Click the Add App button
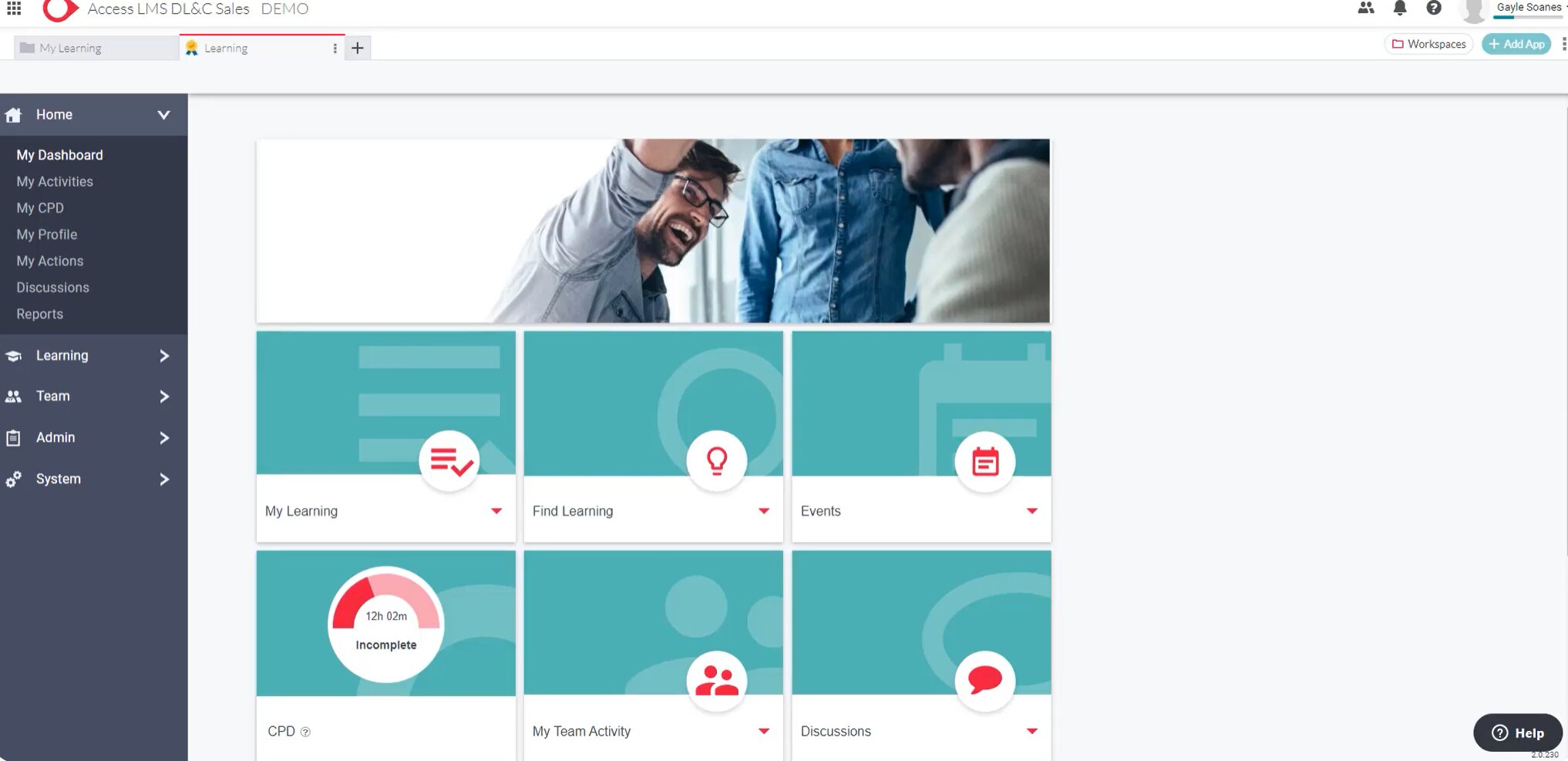The image size is (1568, 761). pos(1516,44)
